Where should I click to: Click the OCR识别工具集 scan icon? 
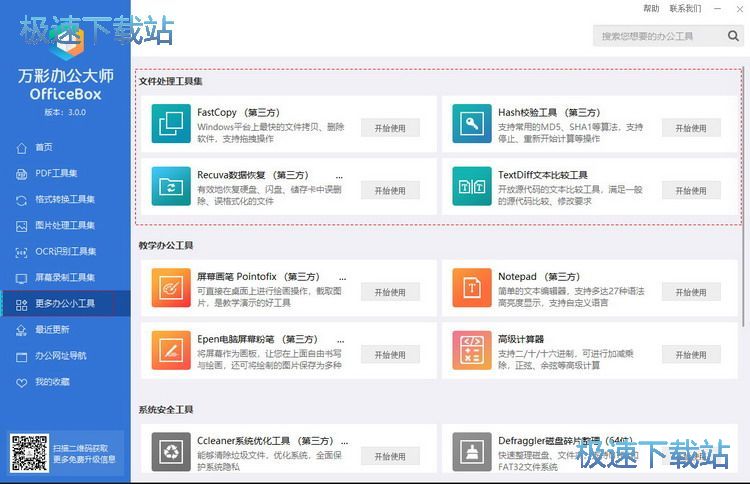[x=22, y=253]
